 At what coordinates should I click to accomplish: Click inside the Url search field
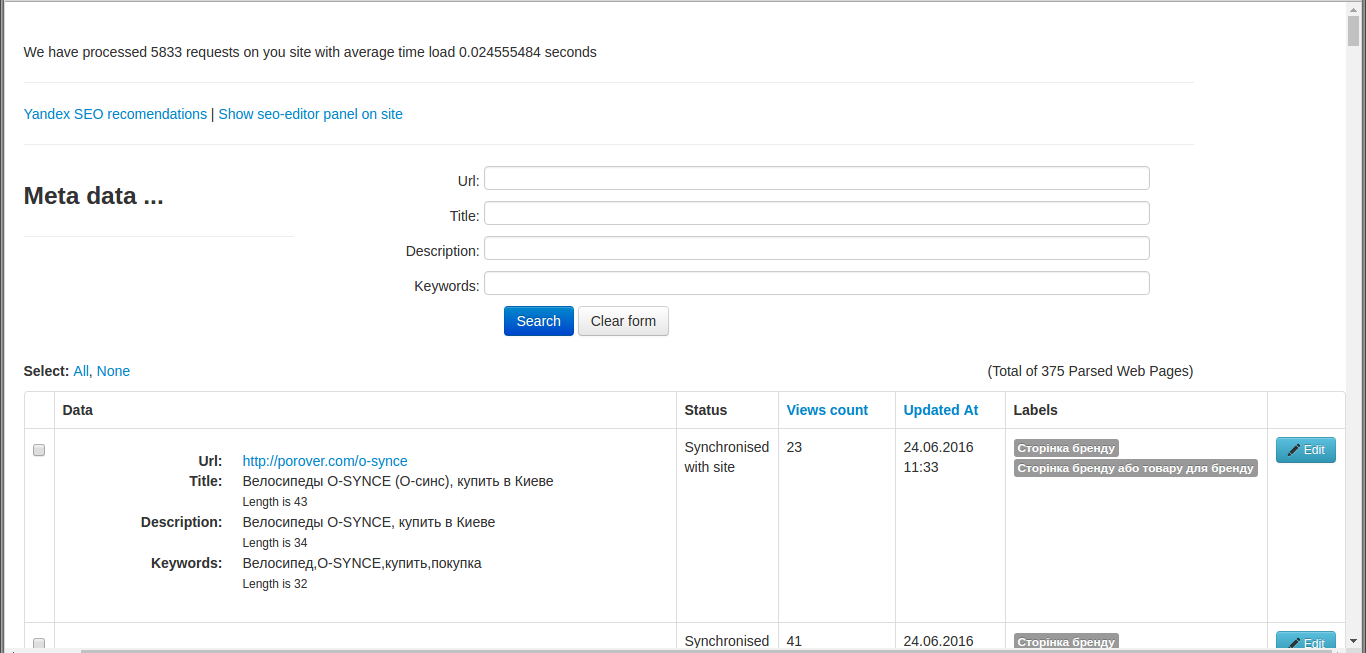pyautogui.click(x=816, y=178)
